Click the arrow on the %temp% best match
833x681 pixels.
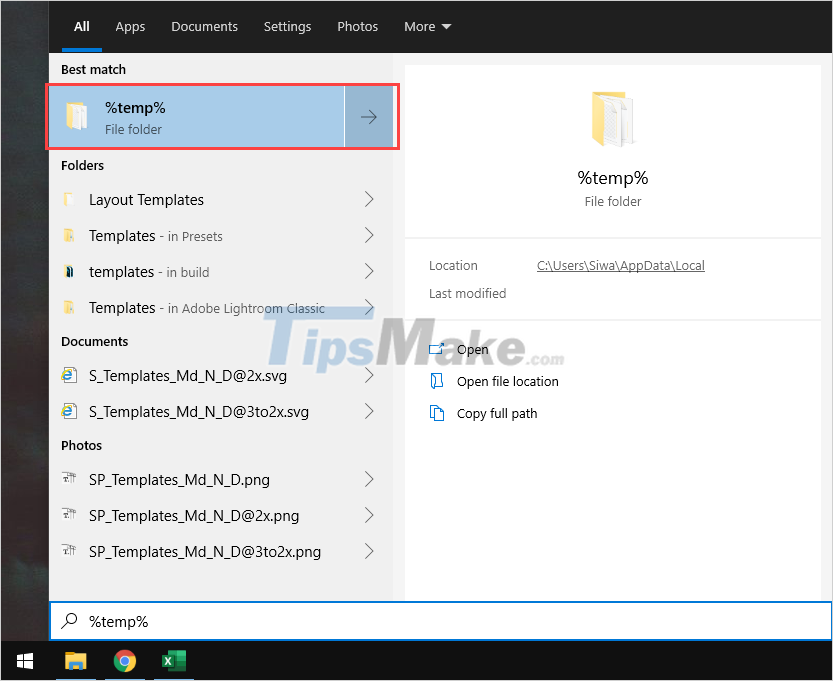tap(369, 116)
